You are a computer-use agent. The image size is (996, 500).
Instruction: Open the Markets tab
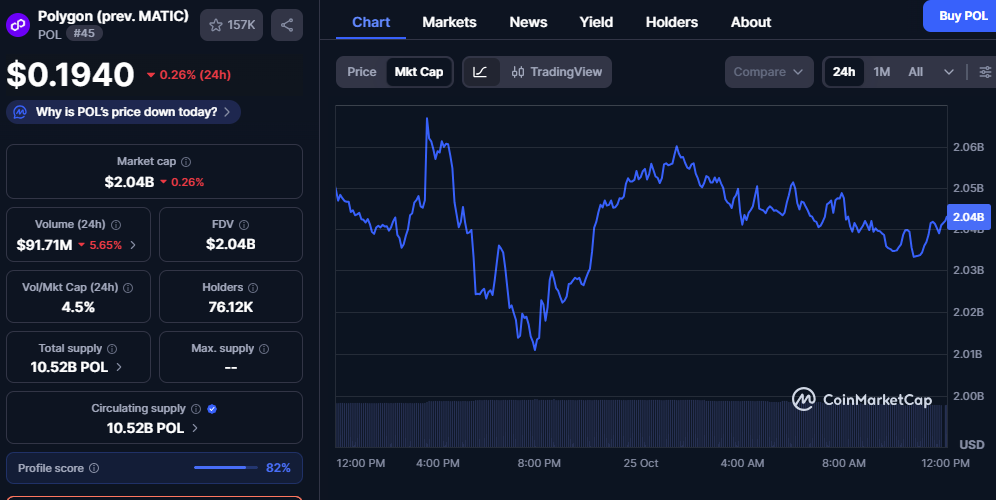[449, 22]
